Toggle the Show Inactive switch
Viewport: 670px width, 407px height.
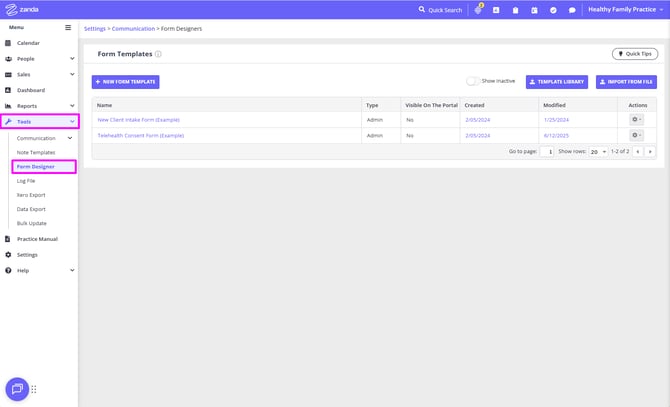click(473, 81)
